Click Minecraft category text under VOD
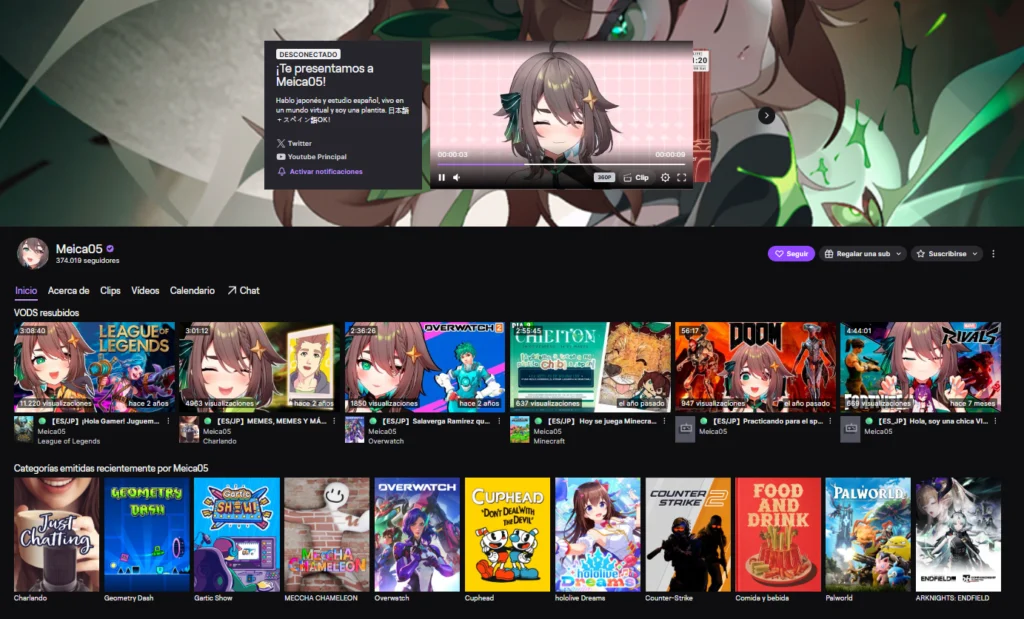This screenshot has width=1024, height=619. [549, 441]
